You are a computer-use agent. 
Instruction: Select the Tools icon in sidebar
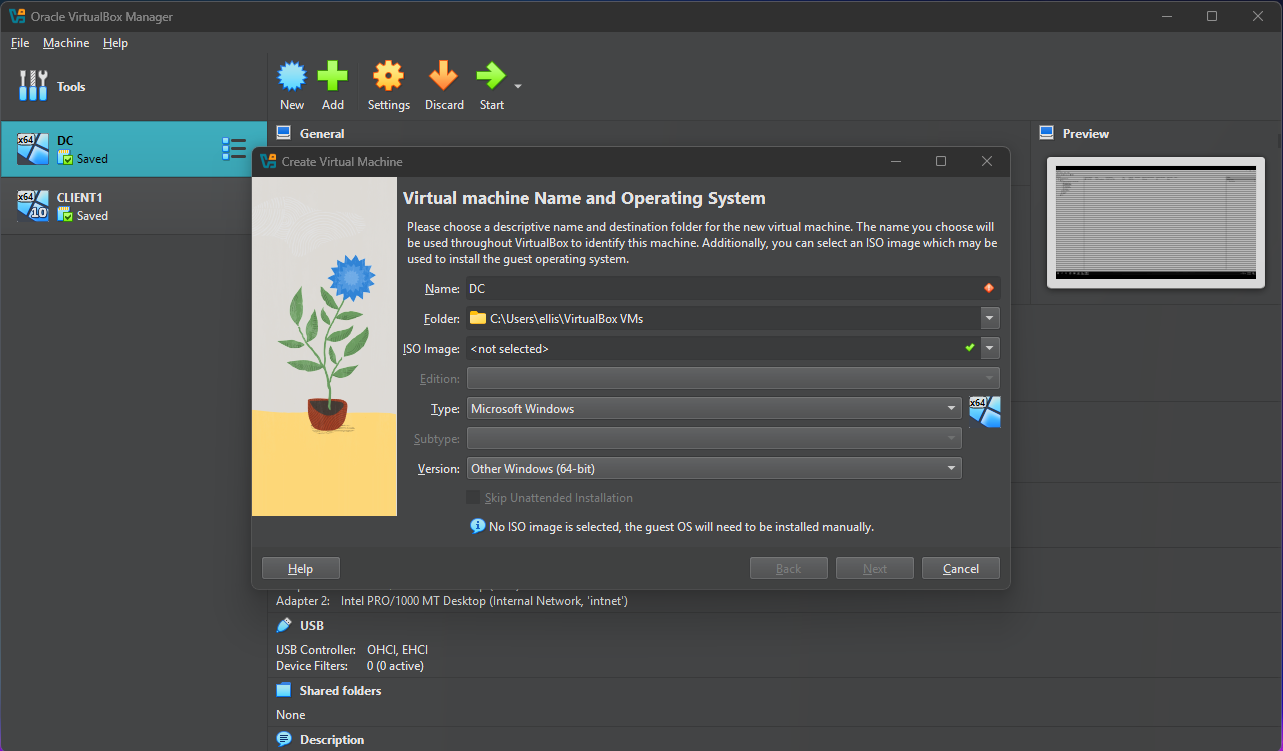pyautogui.click(x=33, y=86)
